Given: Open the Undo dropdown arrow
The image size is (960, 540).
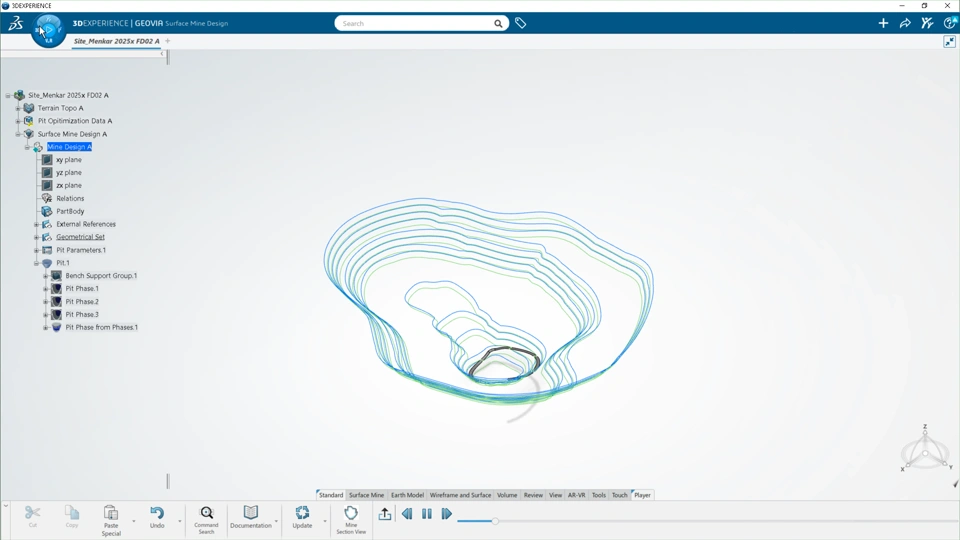Looking at the screenshot, I should [x=179, y=521].
